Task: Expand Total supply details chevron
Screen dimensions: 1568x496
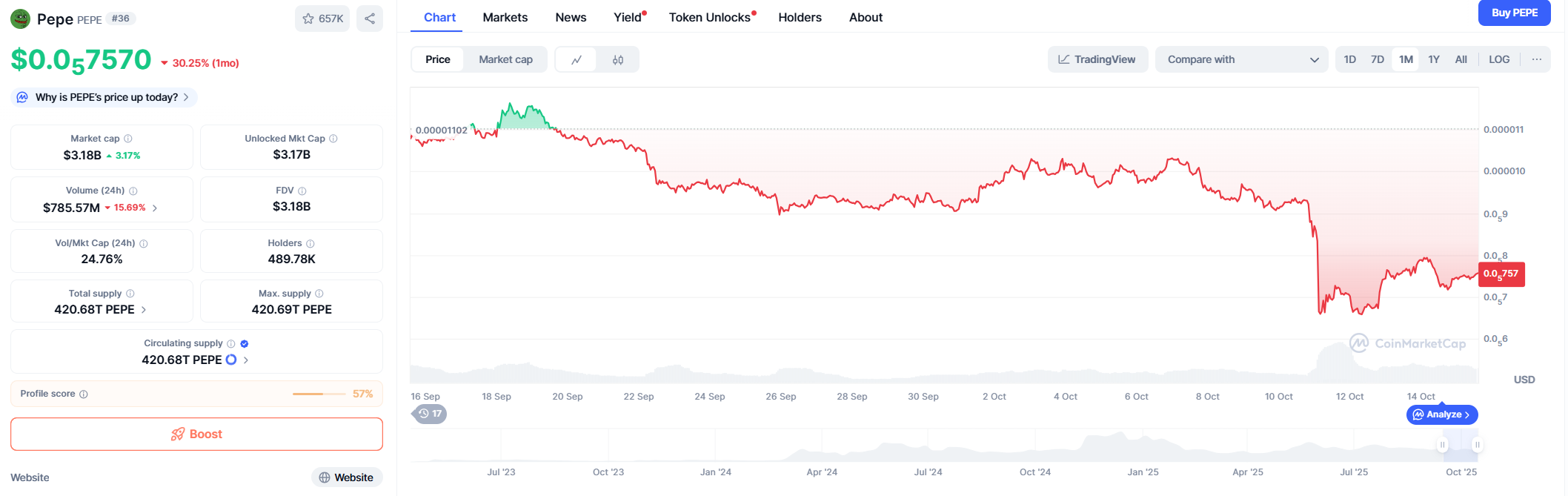Action: [x=144, y=310]
